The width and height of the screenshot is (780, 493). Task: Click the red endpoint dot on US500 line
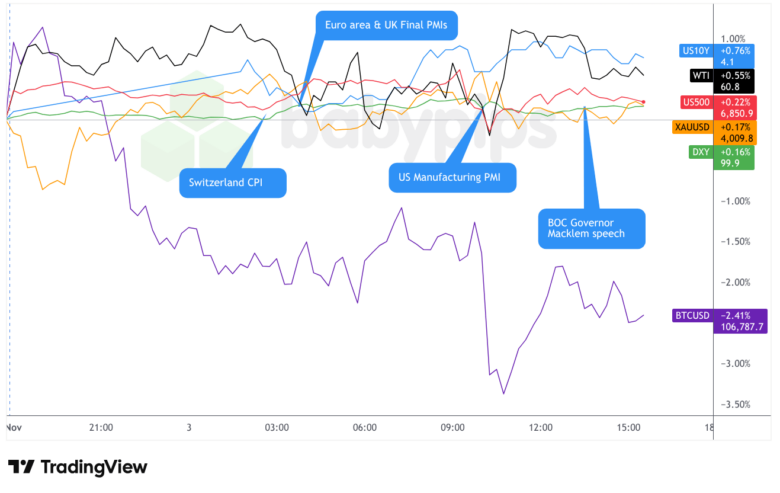tap(644, 102)
